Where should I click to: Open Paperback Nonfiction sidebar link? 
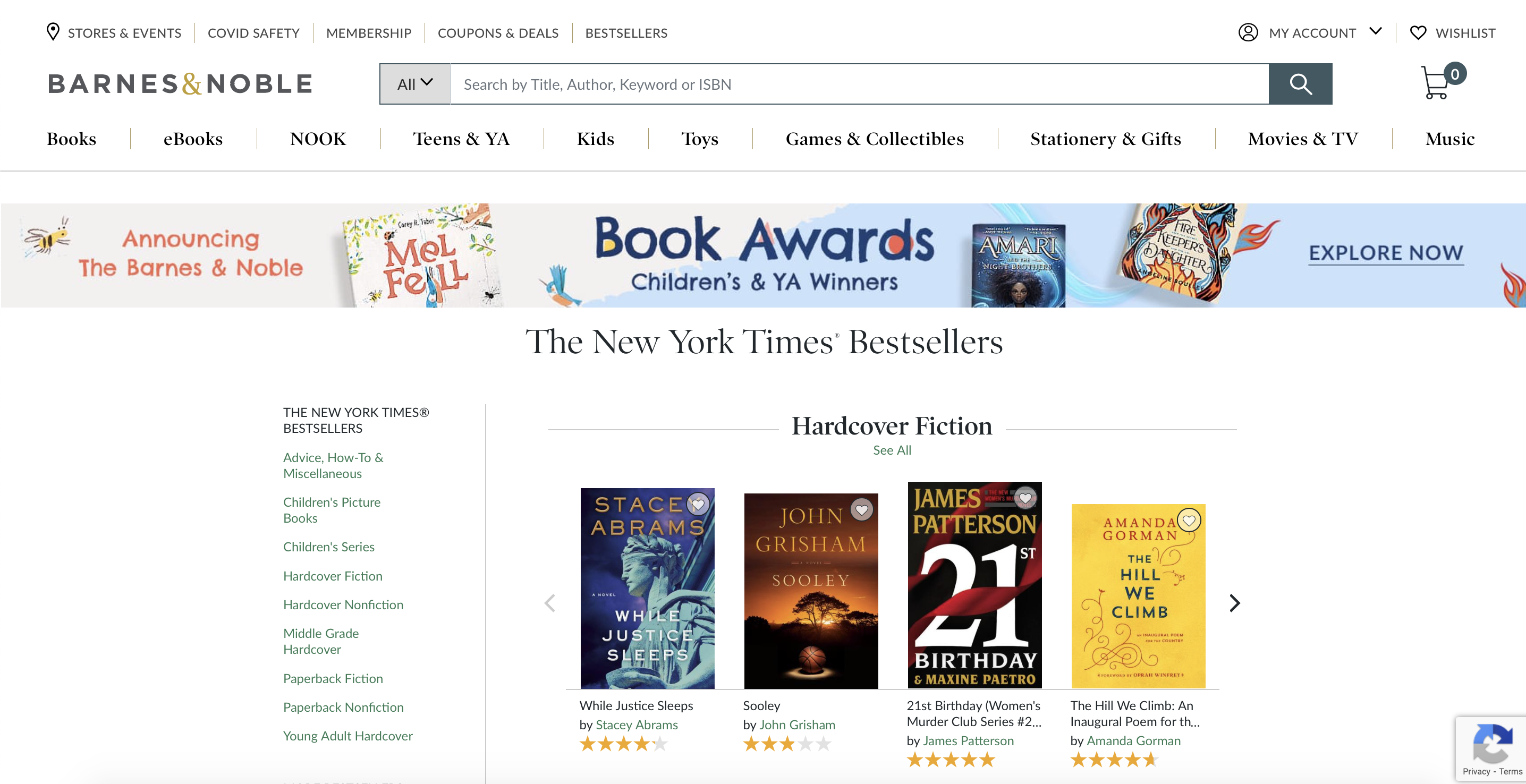343,707
